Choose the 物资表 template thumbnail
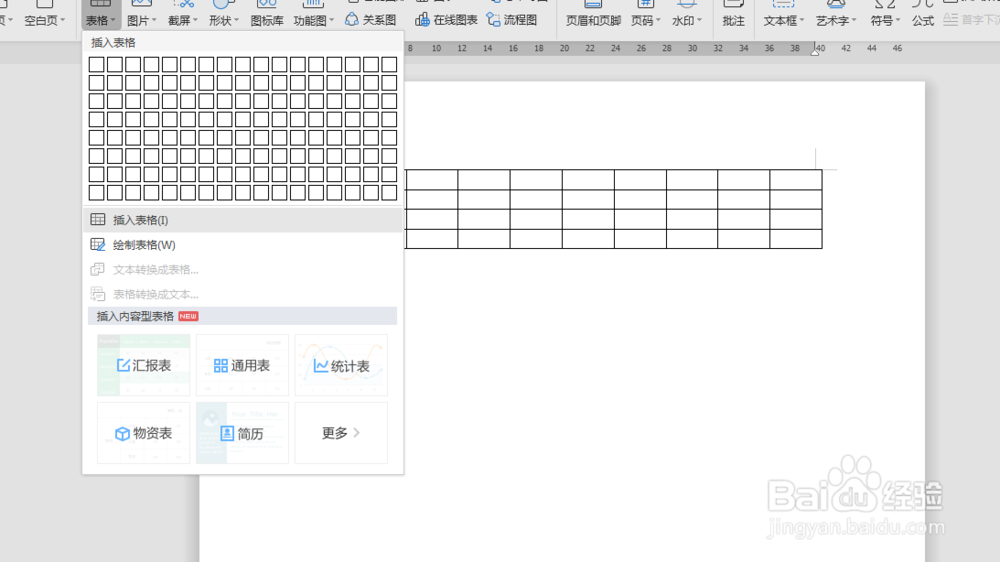 [143, 433]
